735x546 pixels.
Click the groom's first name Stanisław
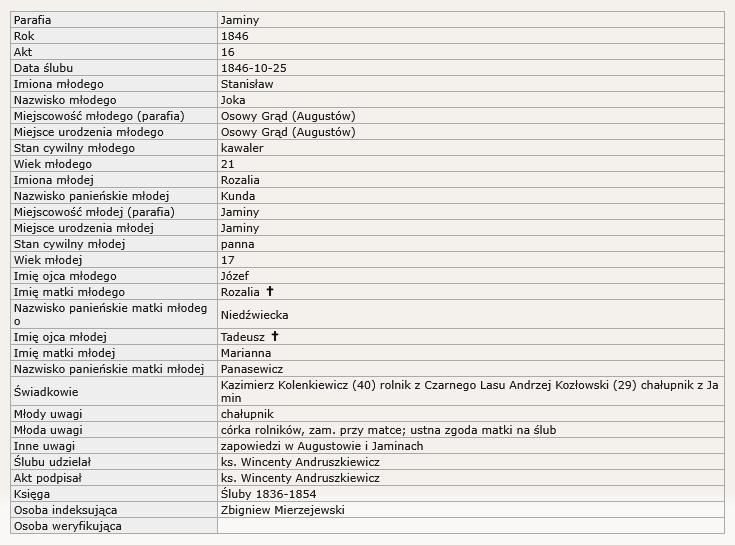tap(247, 84)
